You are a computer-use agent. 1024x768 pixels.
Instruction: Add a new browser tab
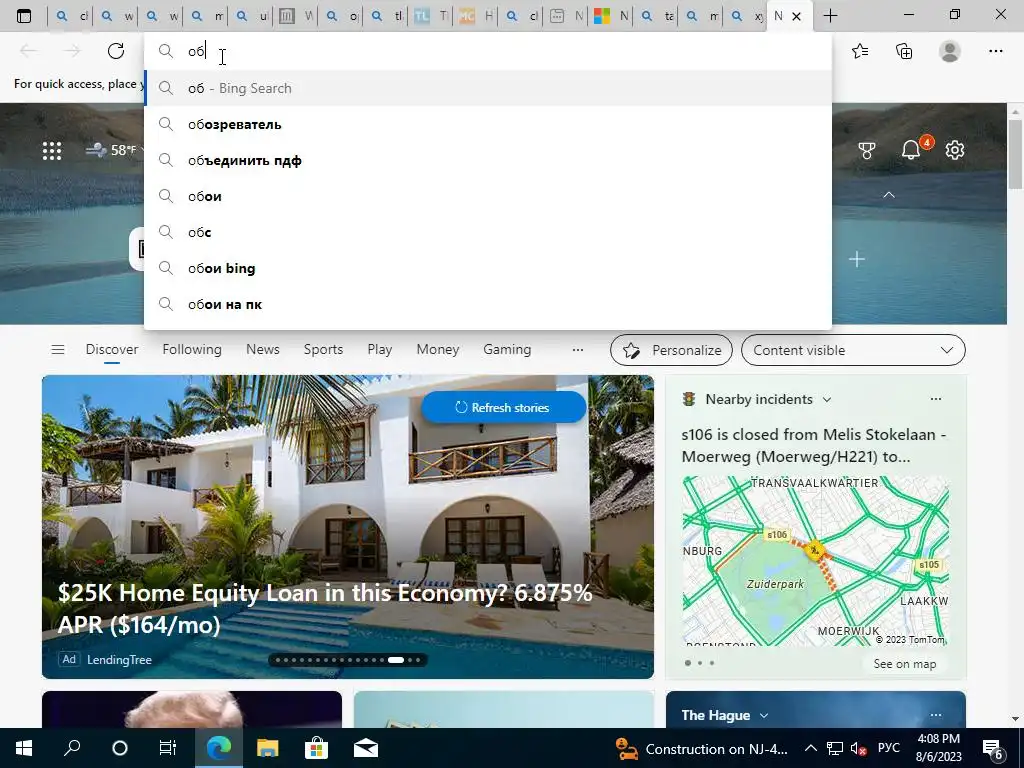tap(830, 16)
